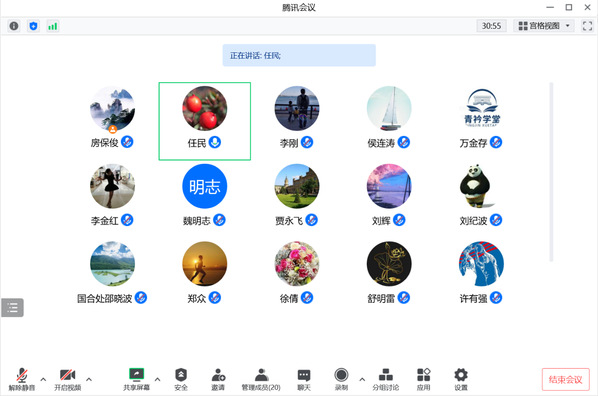Select 万金存's 青衿学堂 logo avatar
Viewport: 598px width, 396px height.
click(x=481, y=108)
